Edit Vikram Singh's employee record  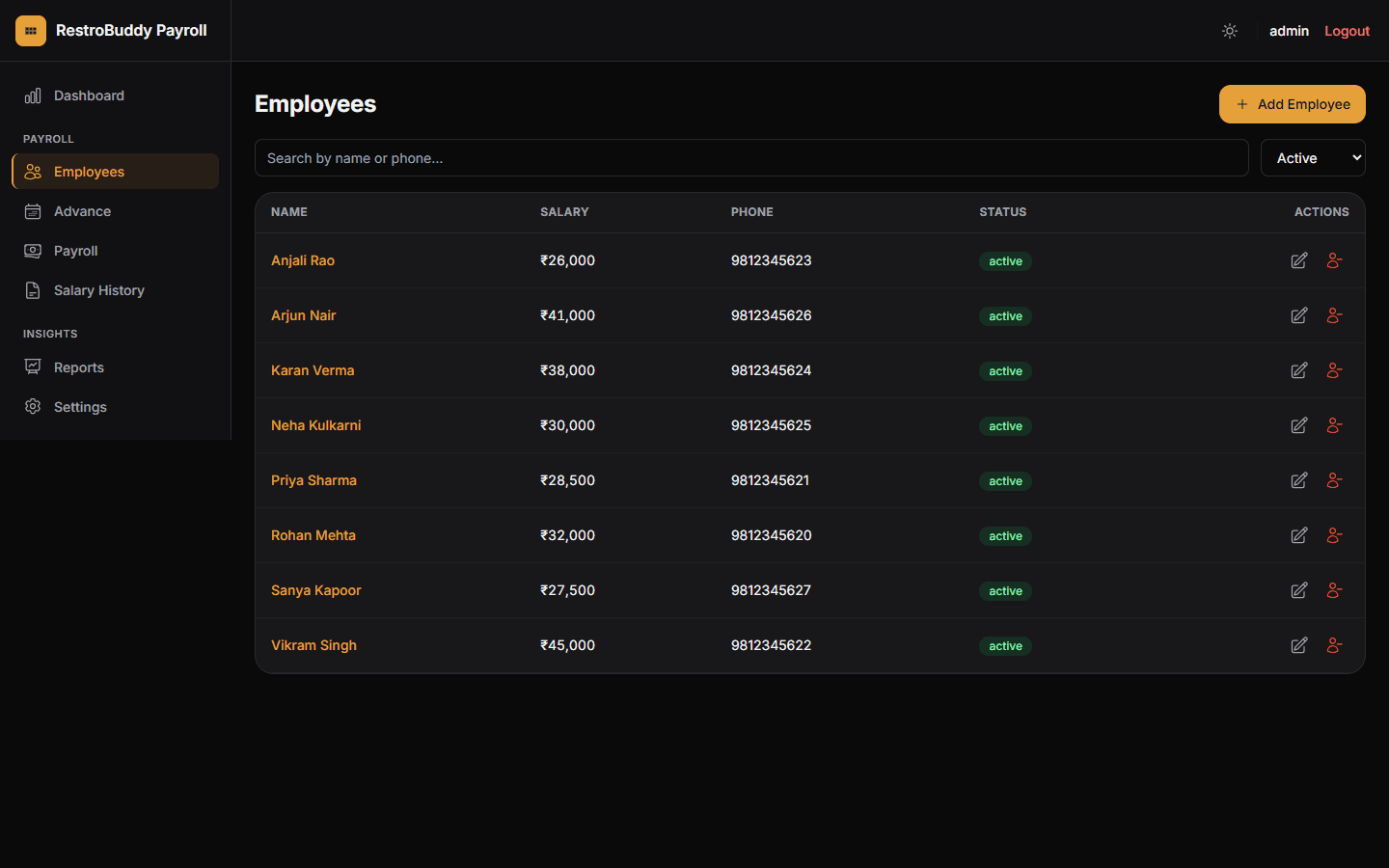tap(1299, 645)
